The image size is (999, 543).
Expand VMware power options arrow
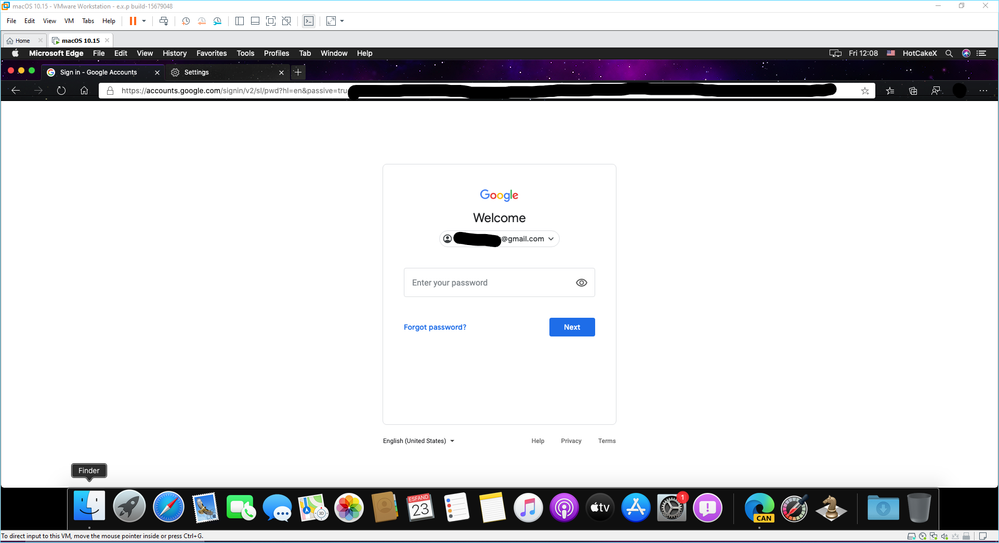(144, 21)
